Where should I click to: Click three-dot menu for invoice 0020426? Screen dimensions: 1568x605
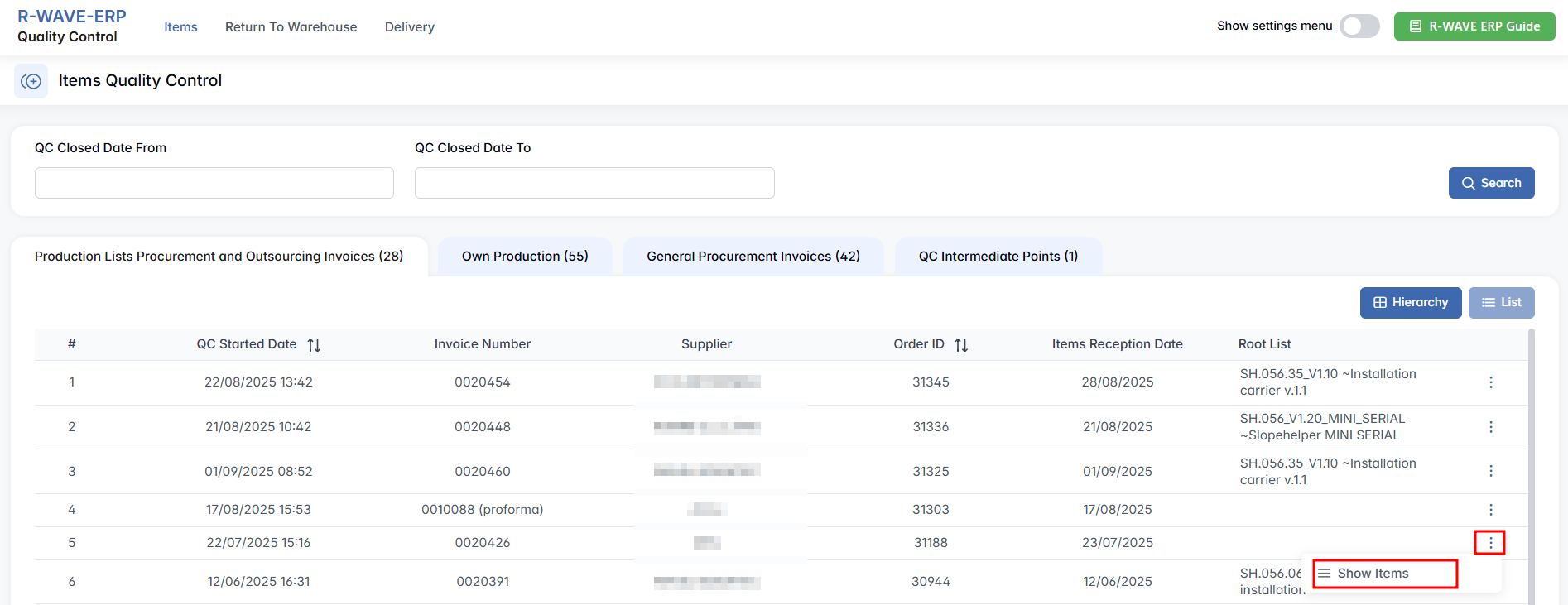(x=1490, y=543)
